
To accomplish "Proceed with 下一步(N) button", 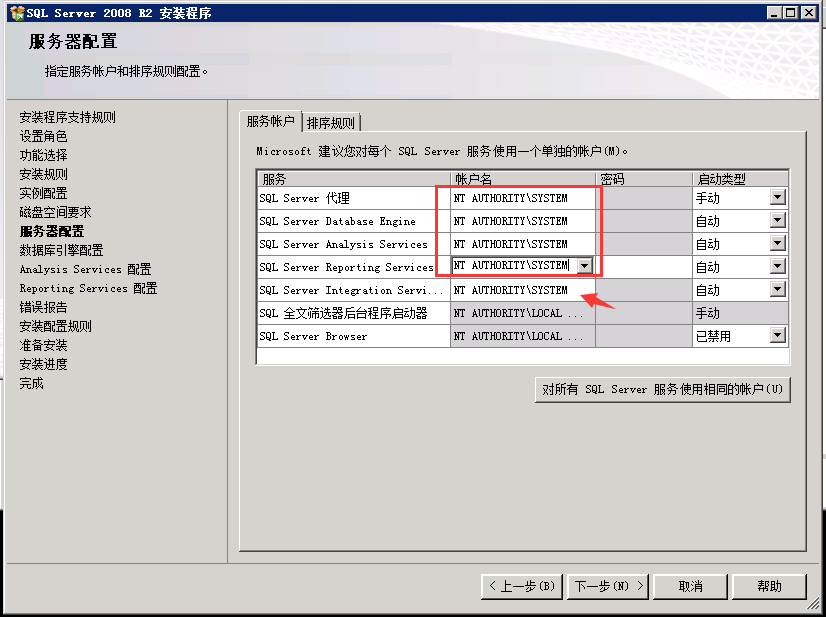I will click(608, 586).
